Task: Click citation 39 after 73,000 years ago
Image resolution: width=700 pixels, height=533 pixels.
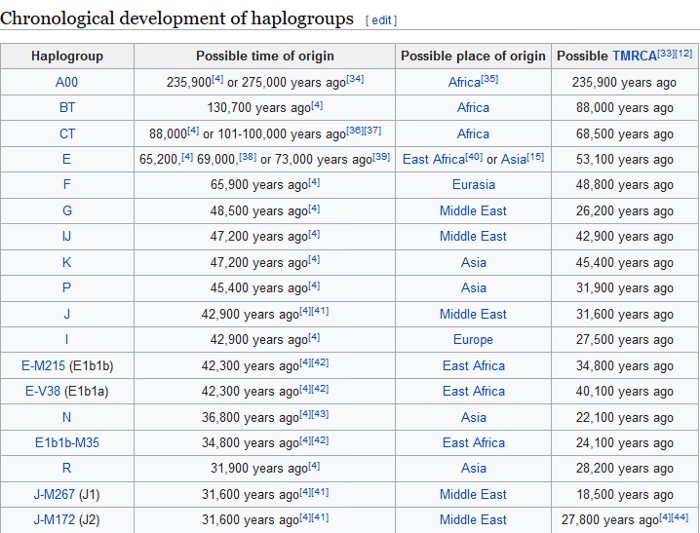Action: click(x=381, y=156)
